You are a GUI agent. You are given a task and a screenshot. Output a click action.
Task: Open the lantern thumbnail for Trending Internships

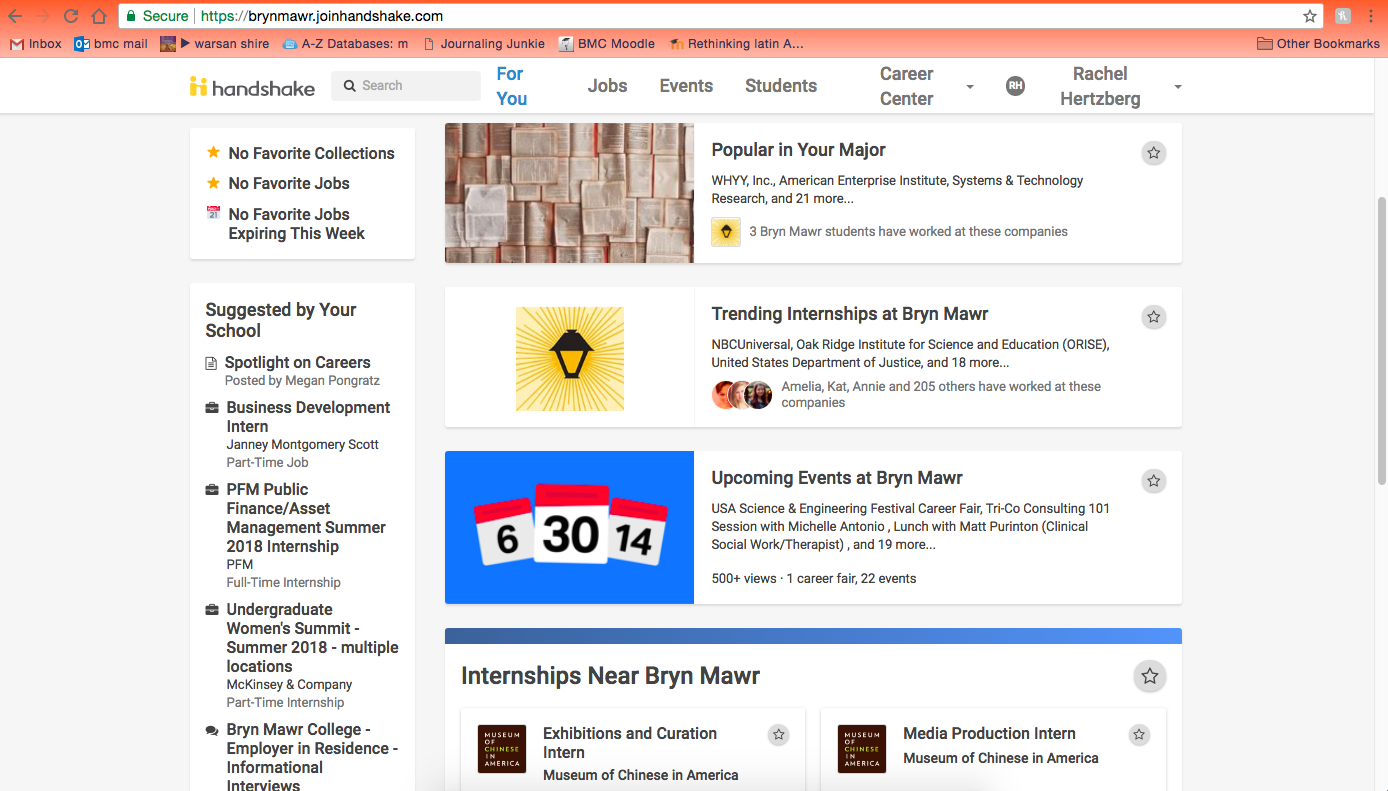pyautogui.click(x=569, y=358)
